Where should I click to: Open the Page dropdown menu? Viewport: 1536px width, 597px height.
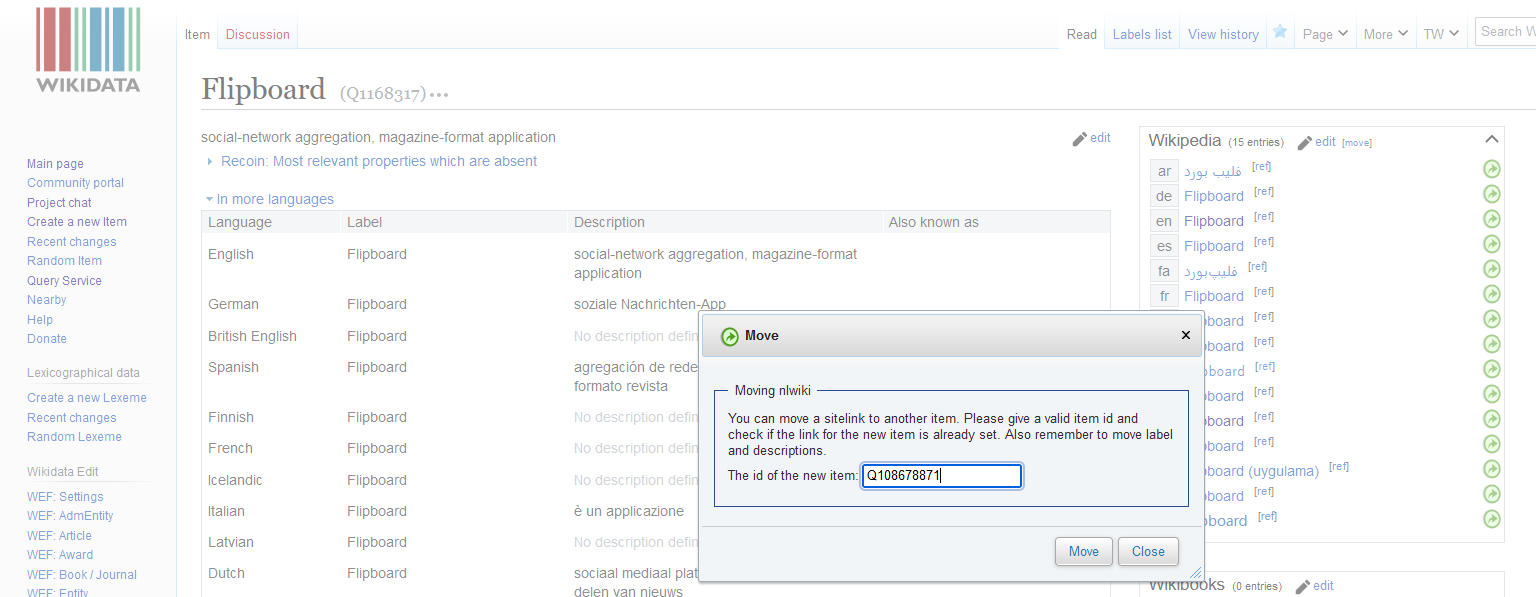pyautogui.click(x=1325, y=34)
